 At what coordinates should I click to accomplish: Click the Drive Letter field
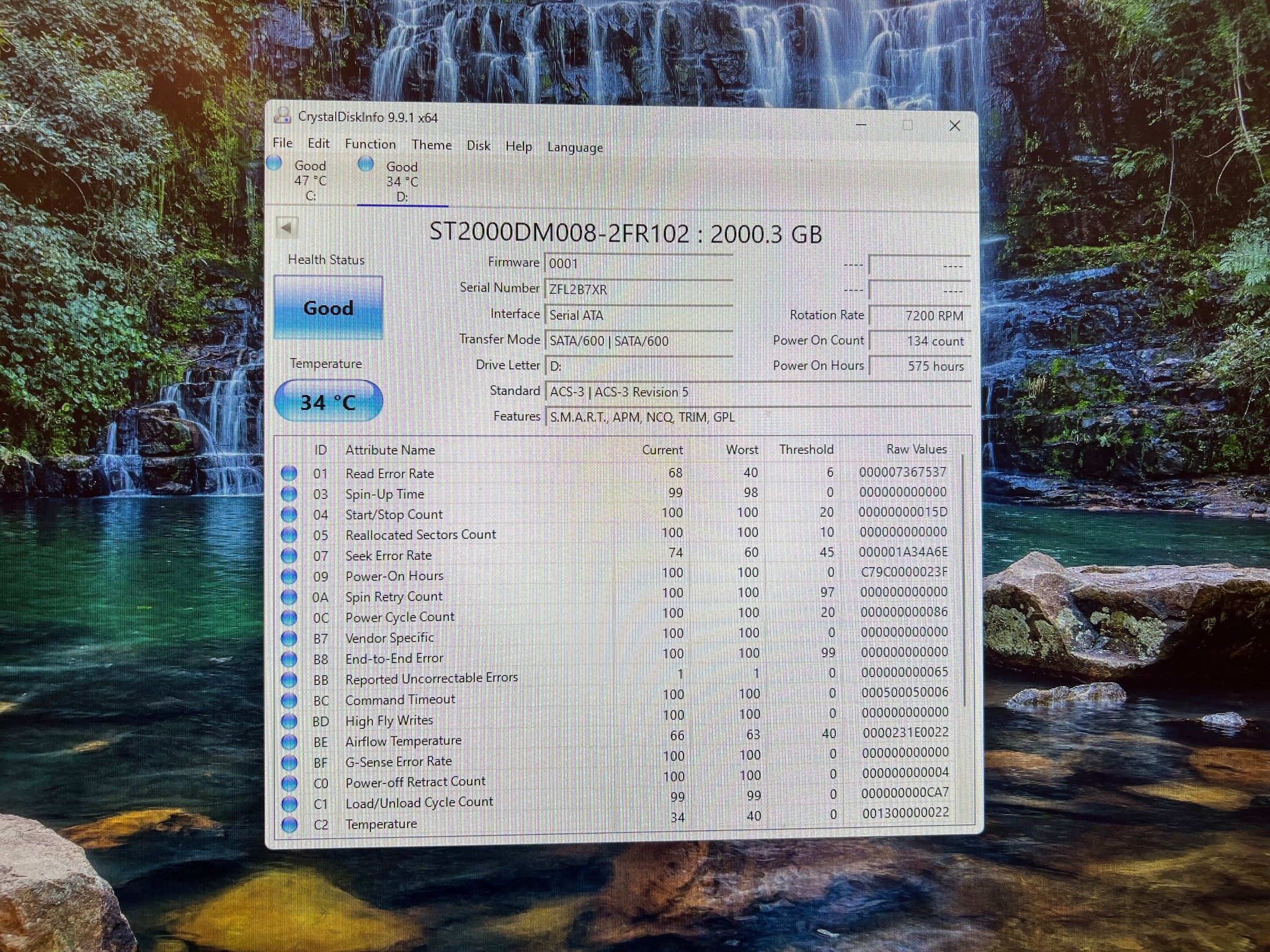[x=639, y=366]
